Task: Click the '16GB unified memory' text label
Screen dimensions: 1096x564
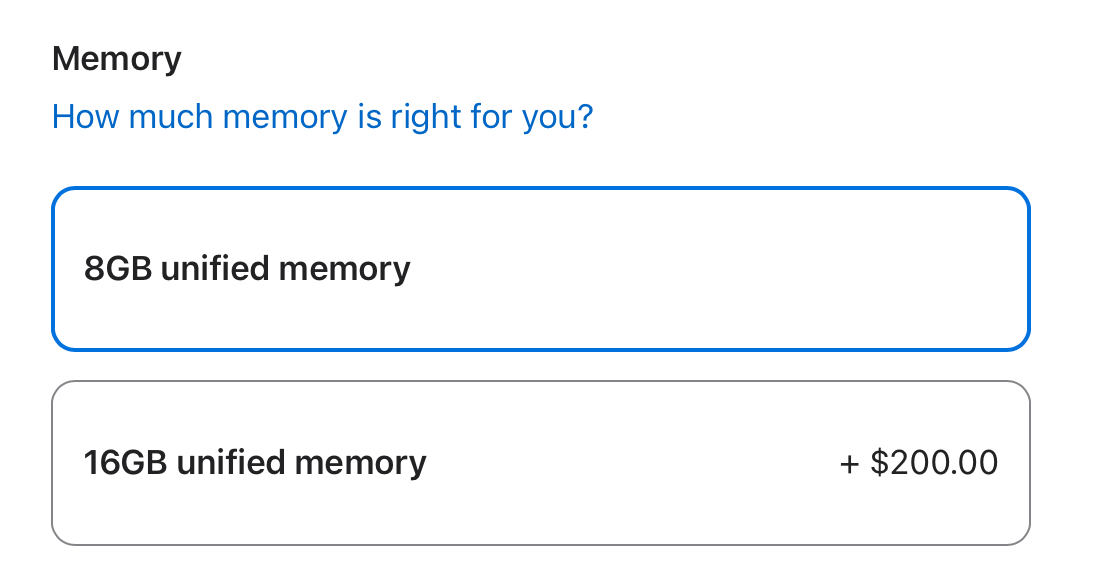Action: click(255, 463)
